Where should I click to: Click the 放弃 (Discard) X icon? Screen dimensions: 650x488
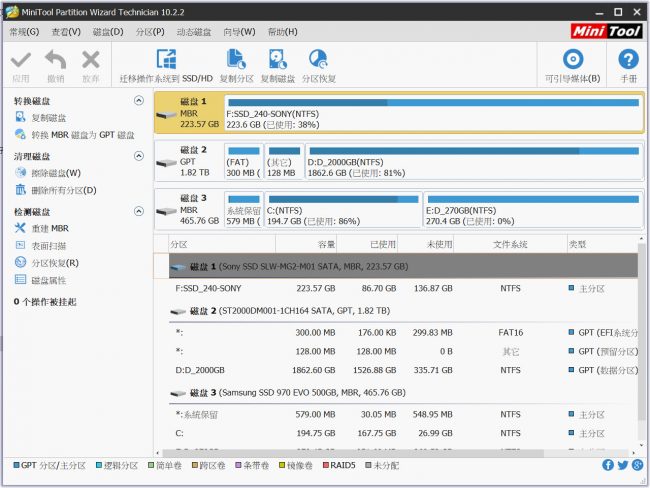(x=91, y=60)
